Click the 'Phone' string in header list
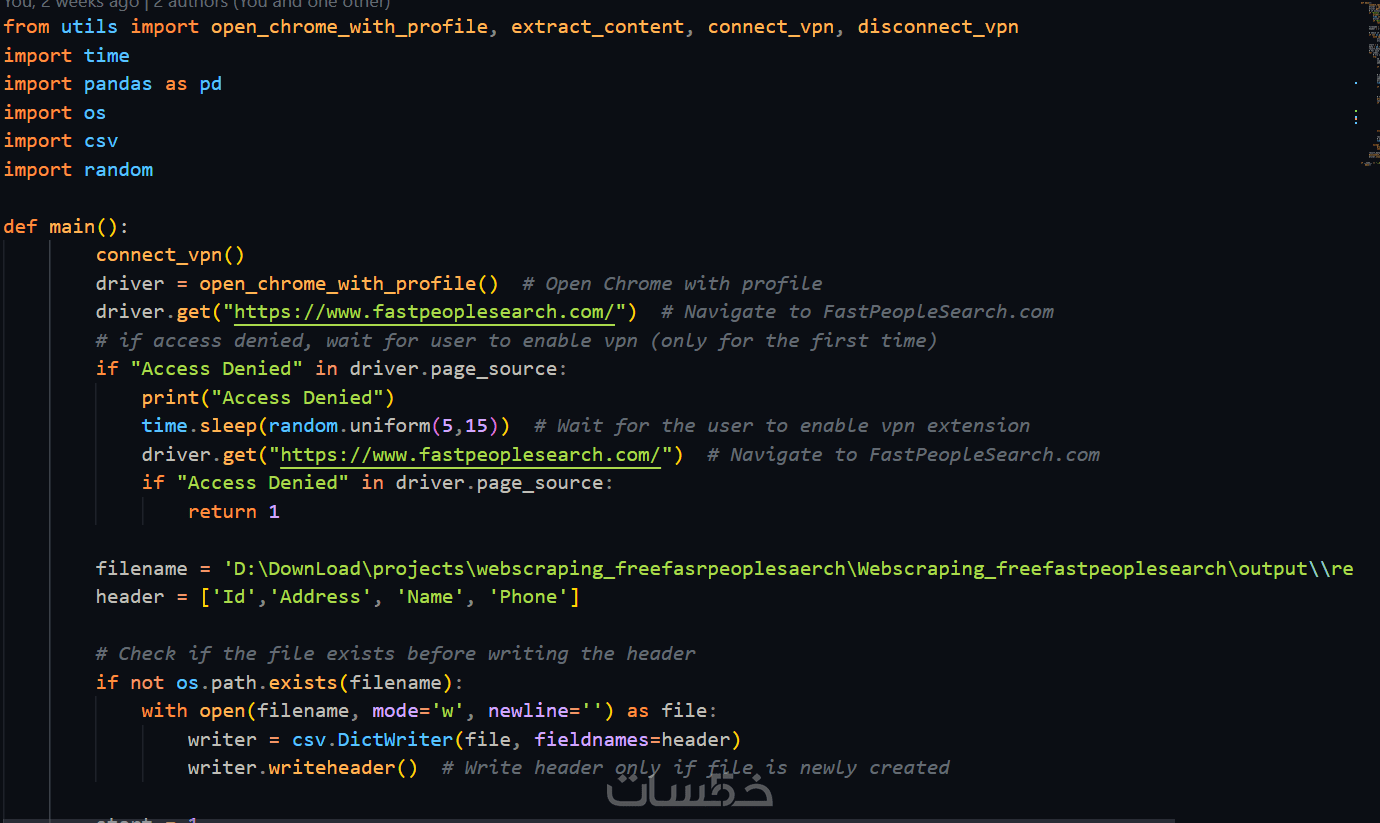This screenshot has height=823, width=1380. 528,597
